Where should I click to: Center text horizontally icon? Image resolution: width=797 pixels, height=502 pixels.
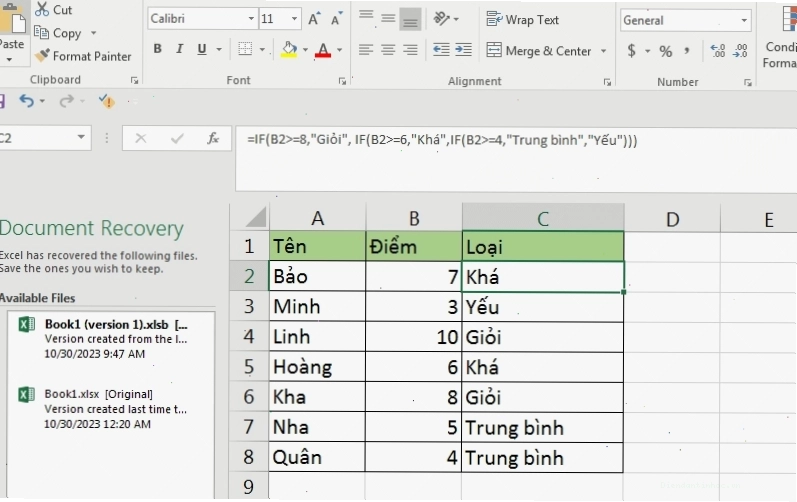coord(388,49)
